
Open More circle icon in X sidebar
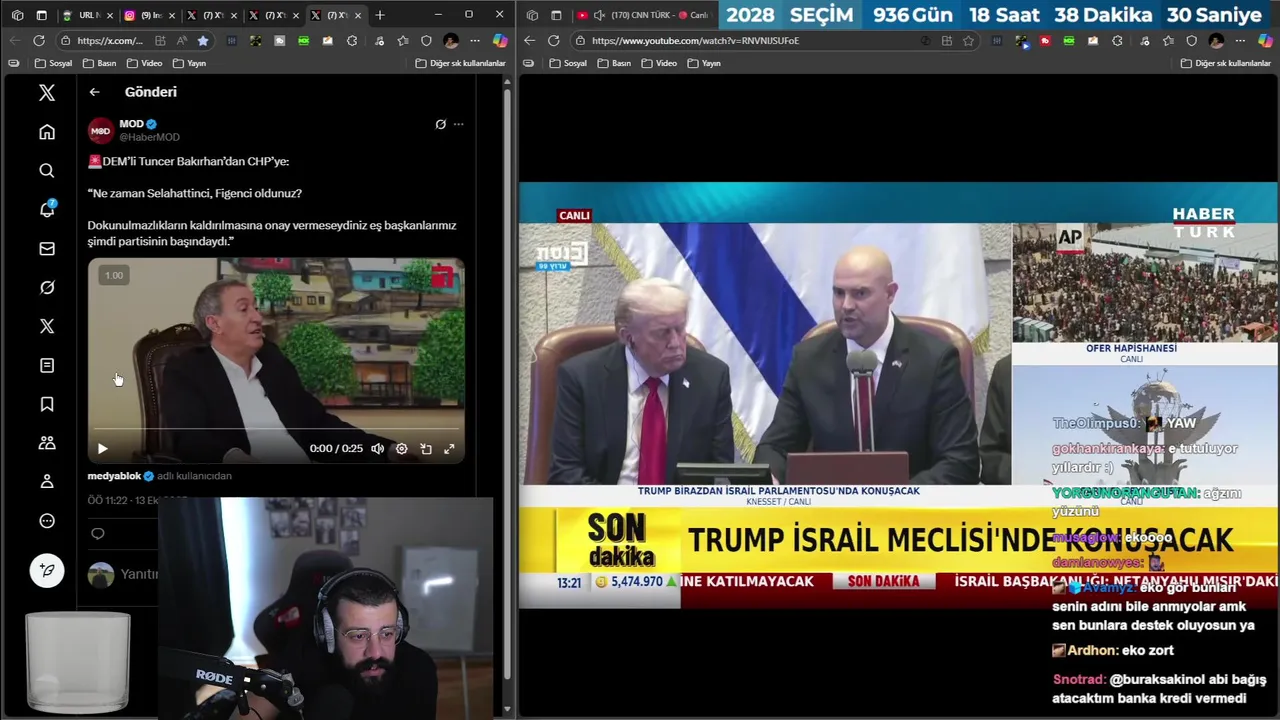click(x=47, y=521)
